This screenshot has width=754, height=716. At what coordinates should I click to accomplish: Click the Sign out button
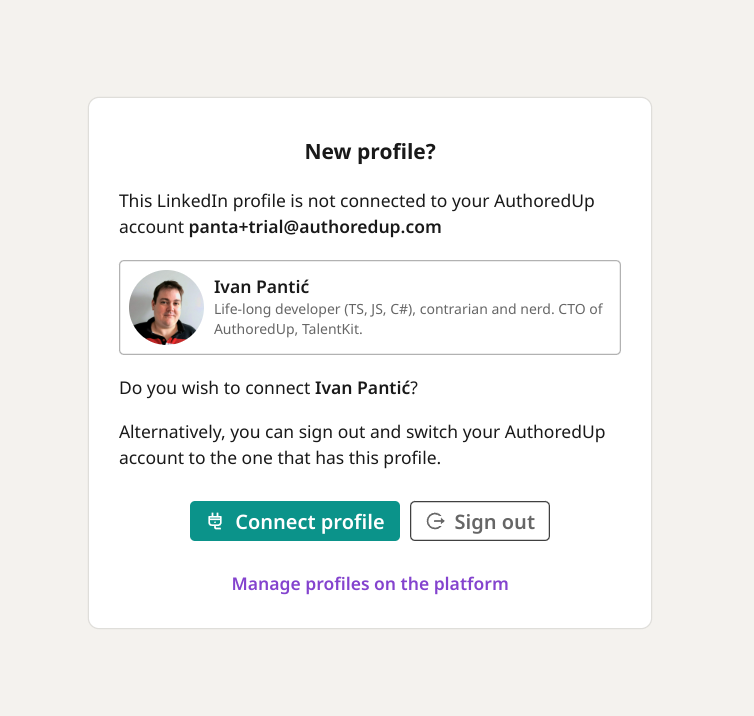(x=479, y=521)
